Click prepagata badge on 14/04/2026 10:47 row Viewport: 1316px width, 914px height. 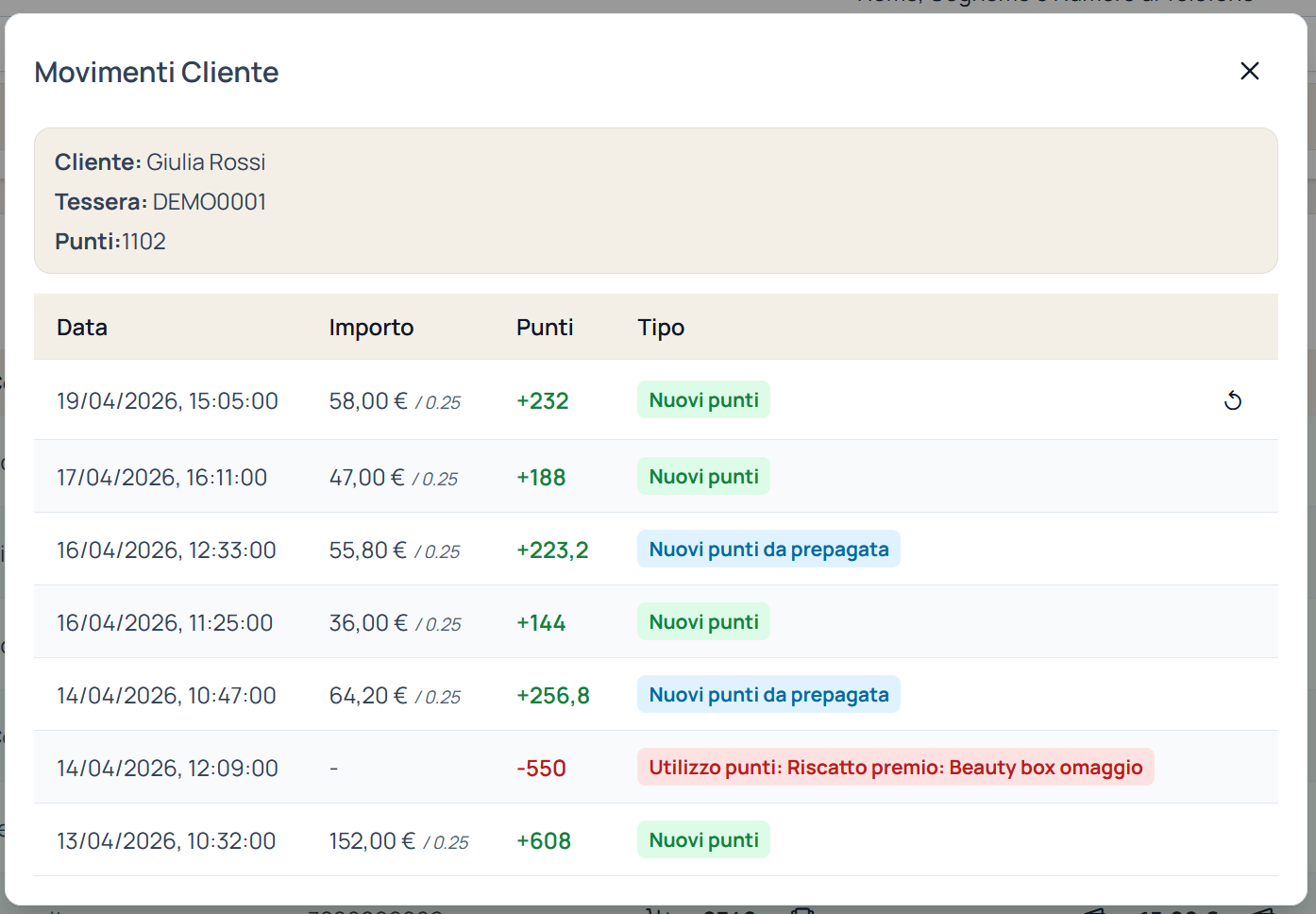[768, 694]
